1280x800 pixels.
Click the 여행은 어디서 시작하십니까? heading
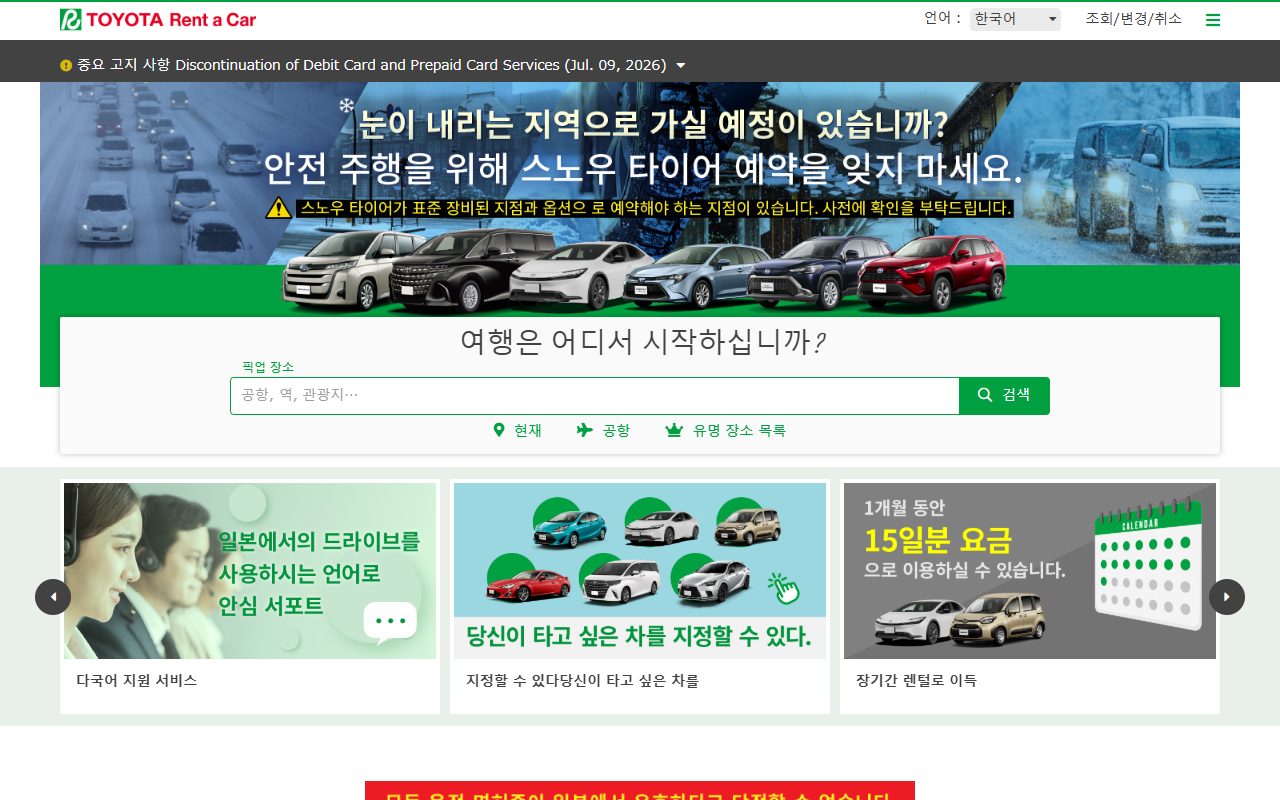coord(643,342)
